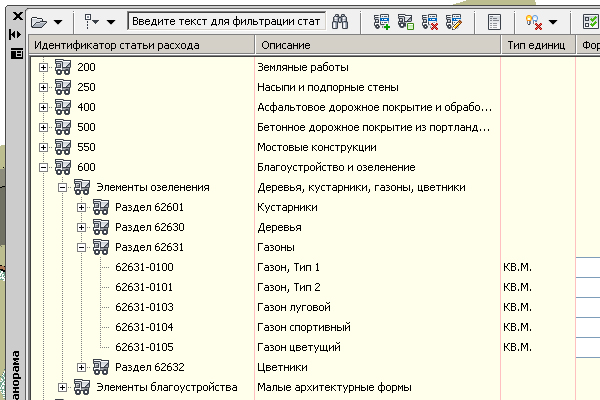This screenshot has height=400, width=600.
Task: Close the panorama palette with X icon
Action: pyautogui.click(x=18, y=16)
